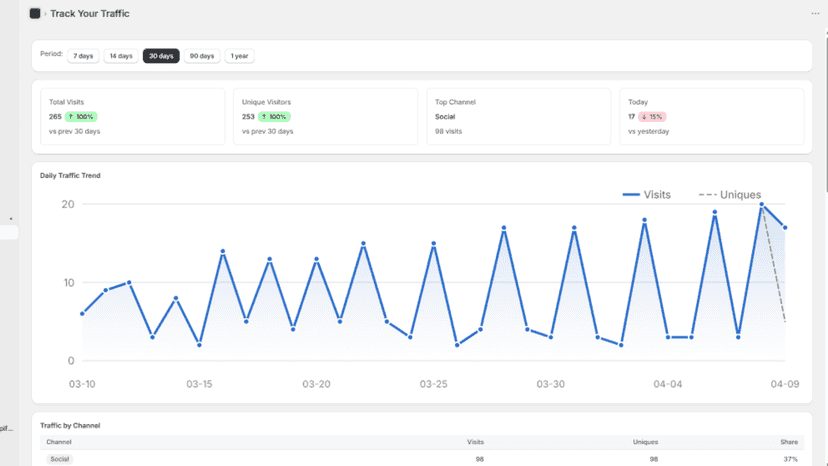Image resolution: width=828 pixels, height=466 pixels.
Task: Click the 04-09 x-axis label
Action: [785, 384]
